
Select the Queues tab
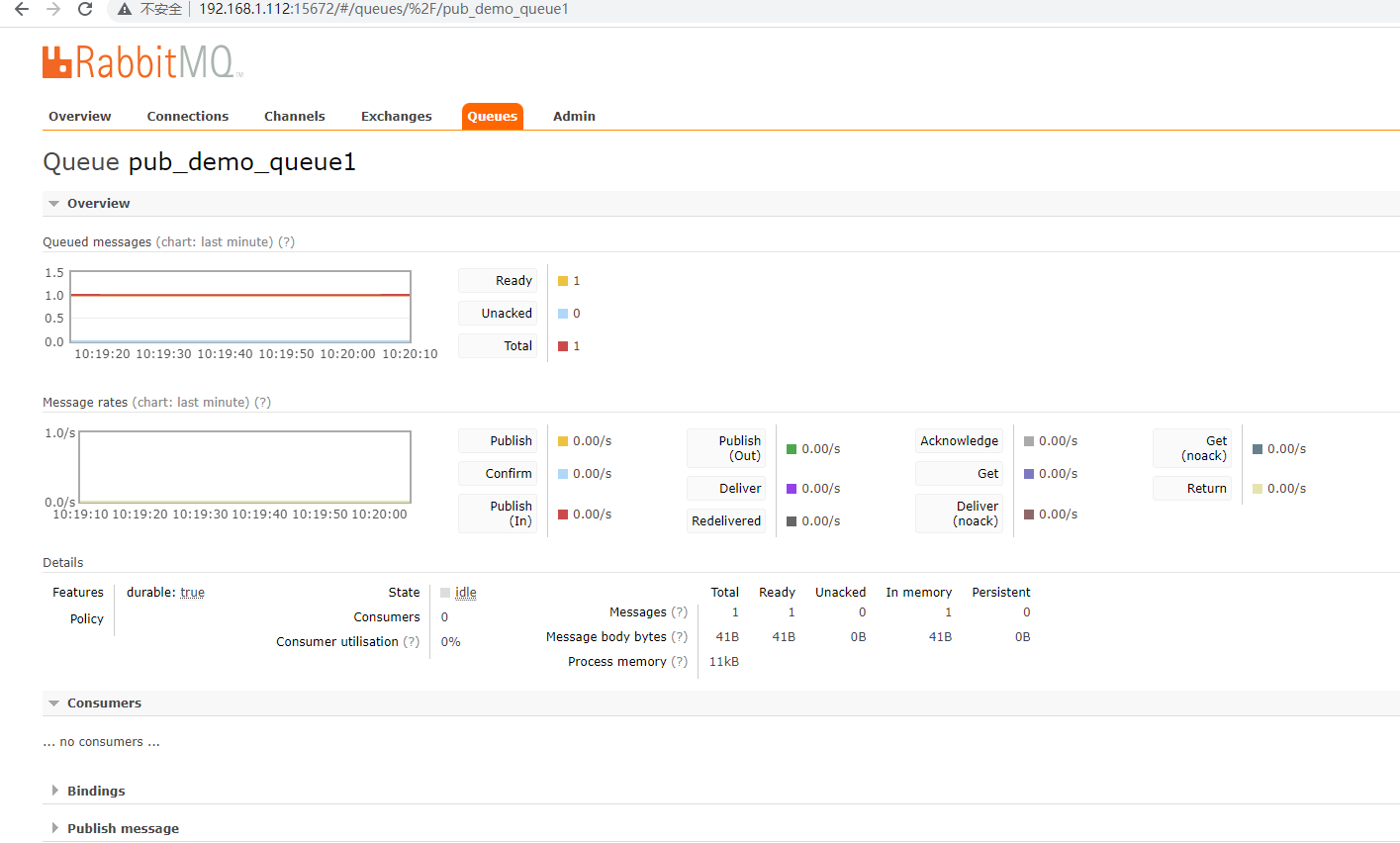[x=493, y=116]
